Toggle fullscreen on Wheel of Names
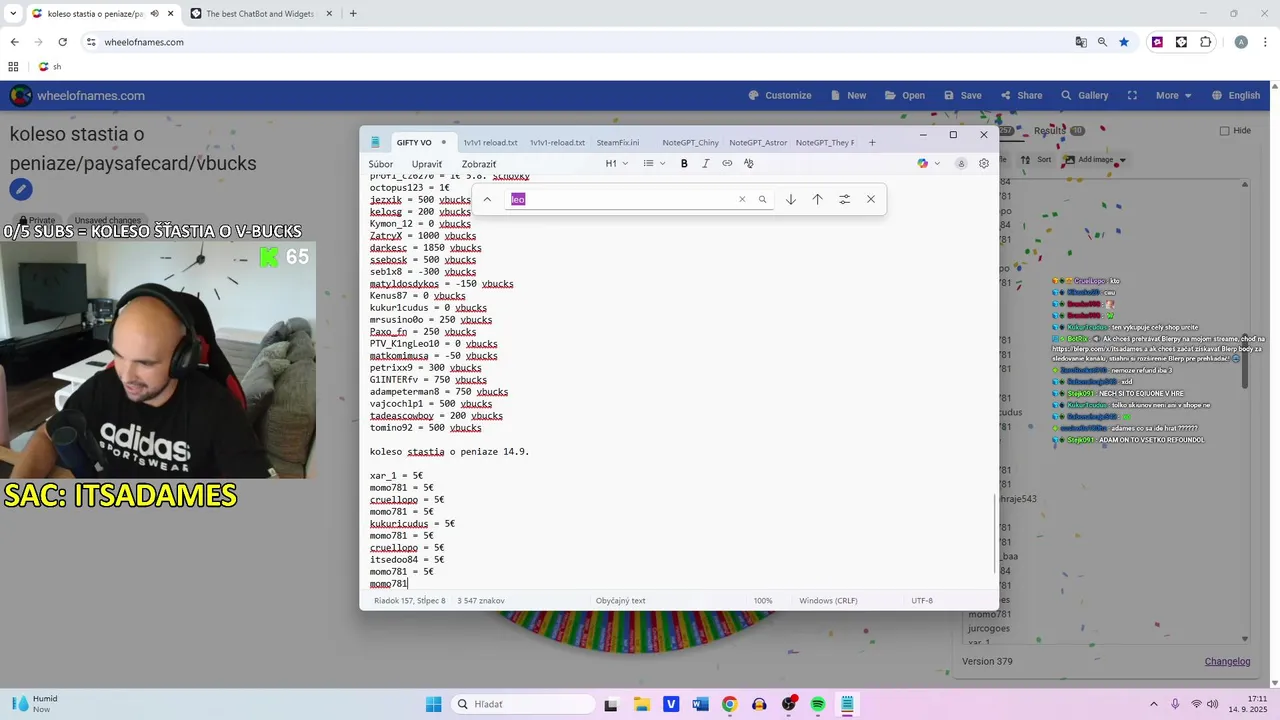1280x720 pixels. [1132, 95]
